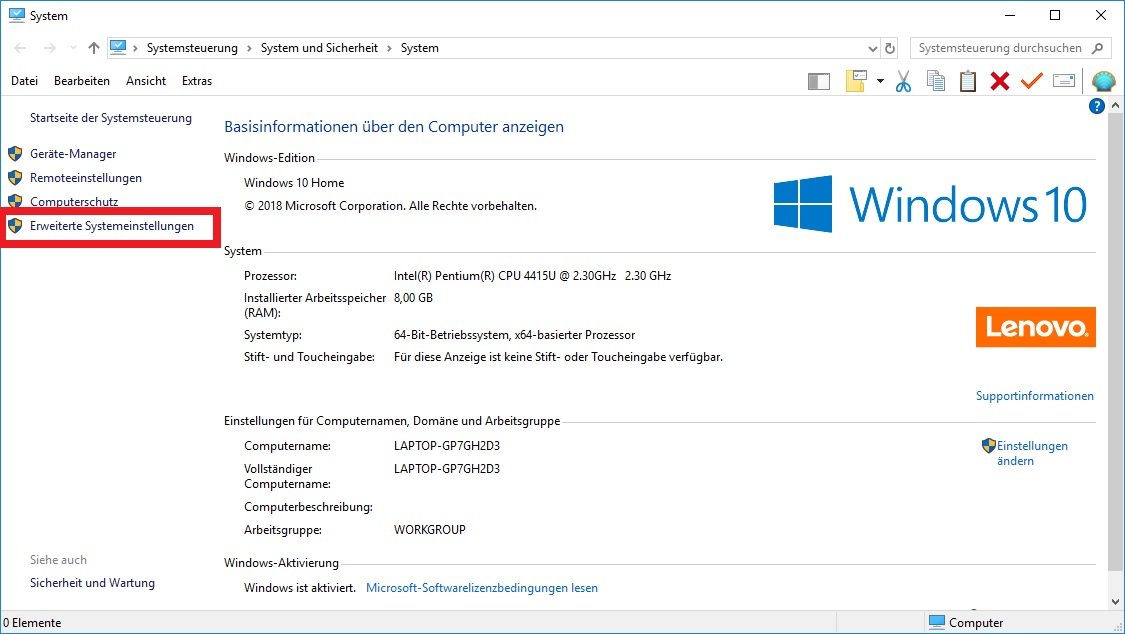Click the orange checkmark Properties icon
The image size is (1125, 634).
[1032, 80]
